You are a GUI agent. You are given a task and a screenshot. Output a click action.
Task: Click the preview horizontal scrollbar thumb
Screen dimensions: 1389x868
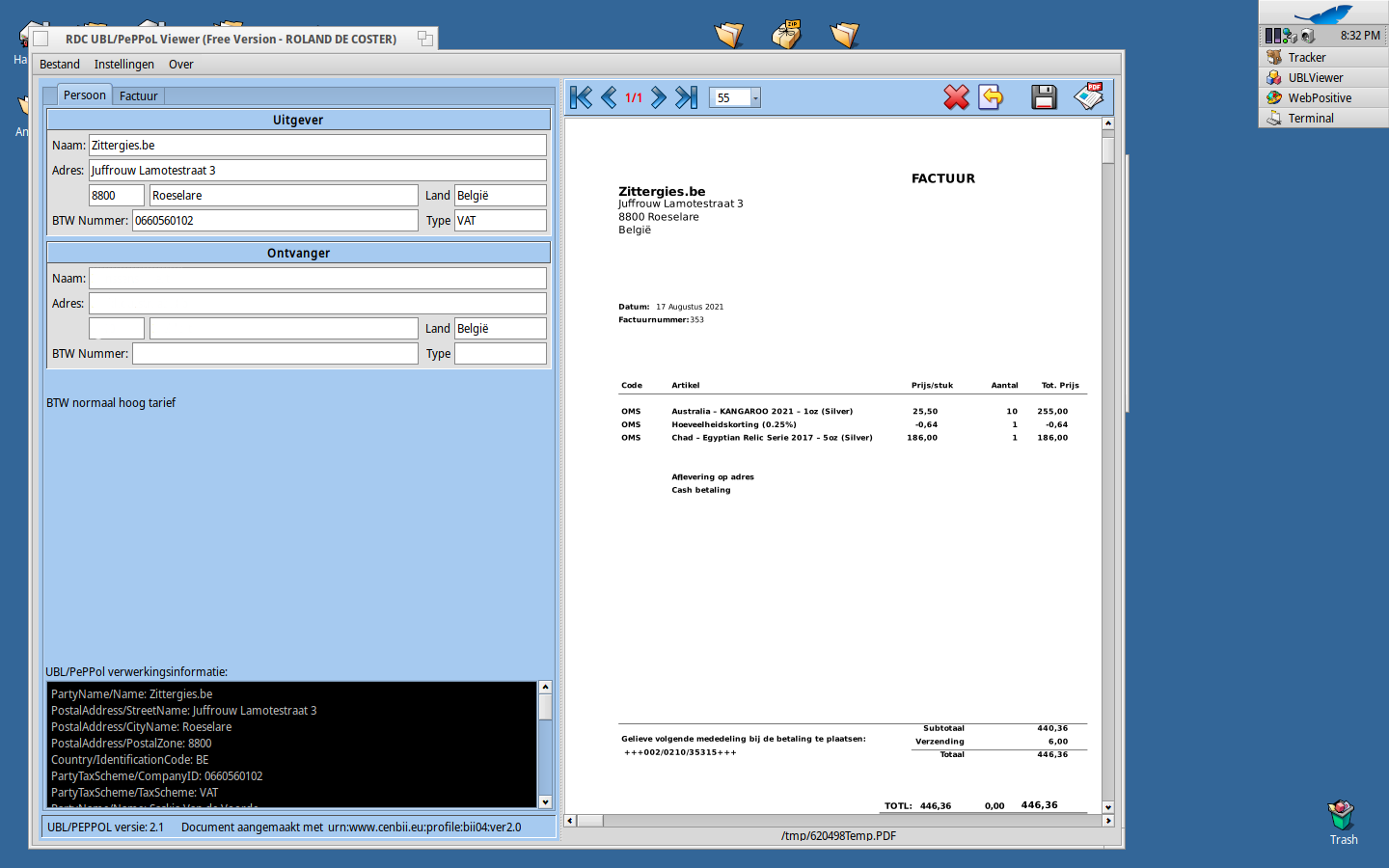pos(590,821)
